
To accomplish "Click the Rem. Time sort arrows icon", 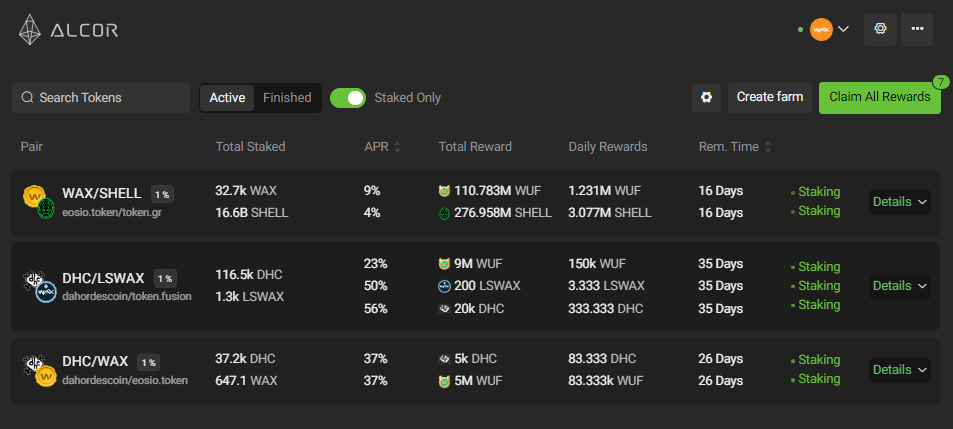I will coord(768,147).
